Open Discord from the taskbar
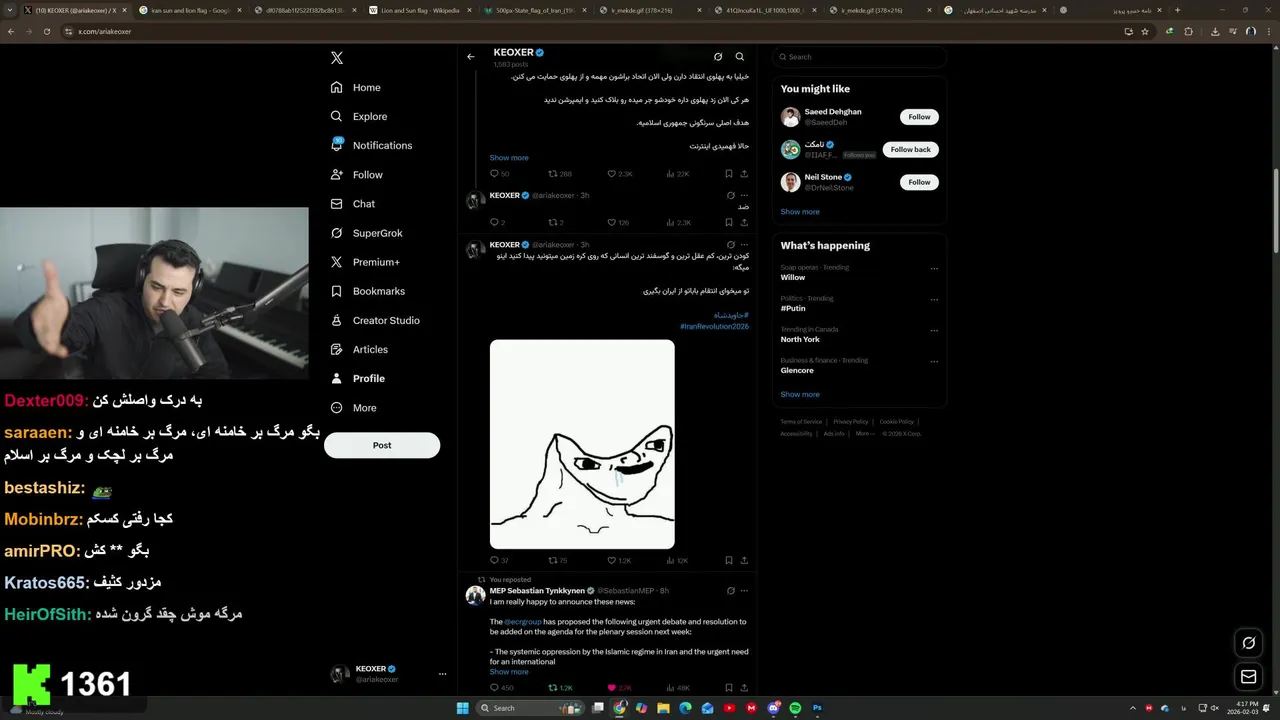 tap(773, 708)
